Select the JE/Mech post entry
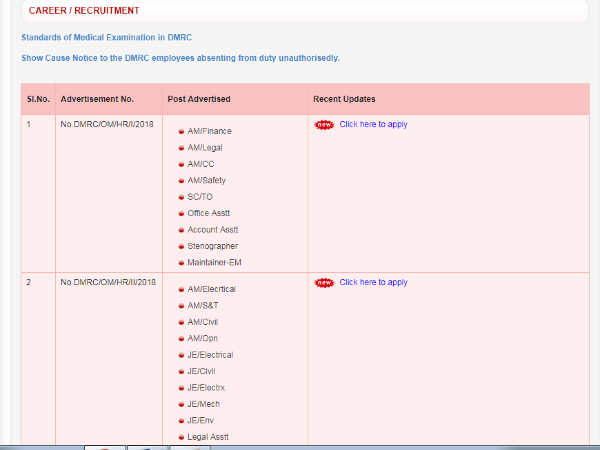Image resolution: width=600 pixels, height=450 pixels. [204, 404]
